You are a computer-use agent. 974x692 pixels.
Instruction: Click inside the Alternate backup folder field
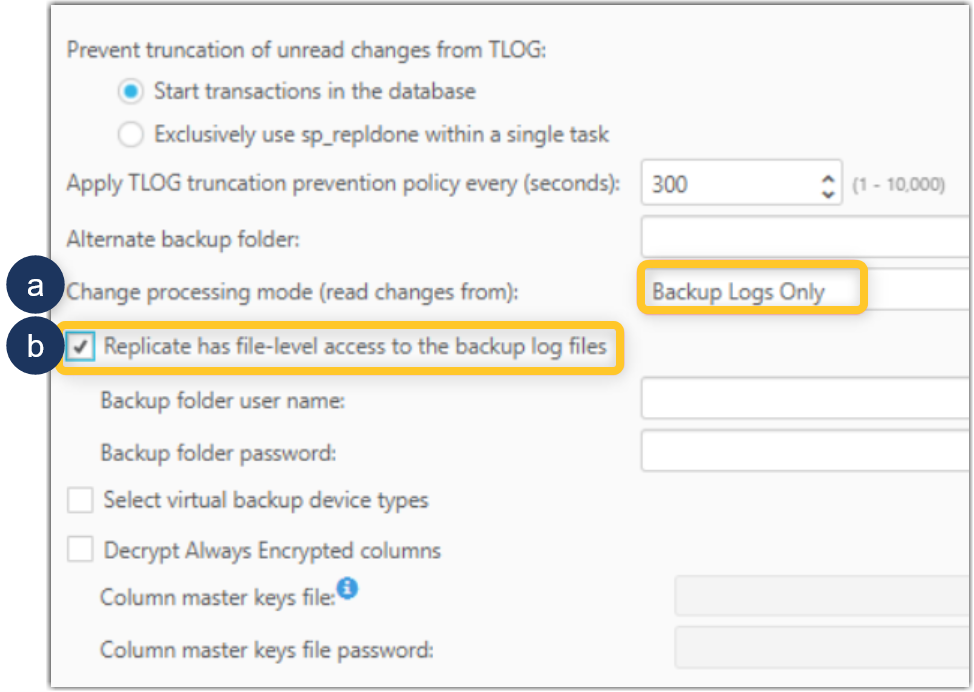click(790, 238)
